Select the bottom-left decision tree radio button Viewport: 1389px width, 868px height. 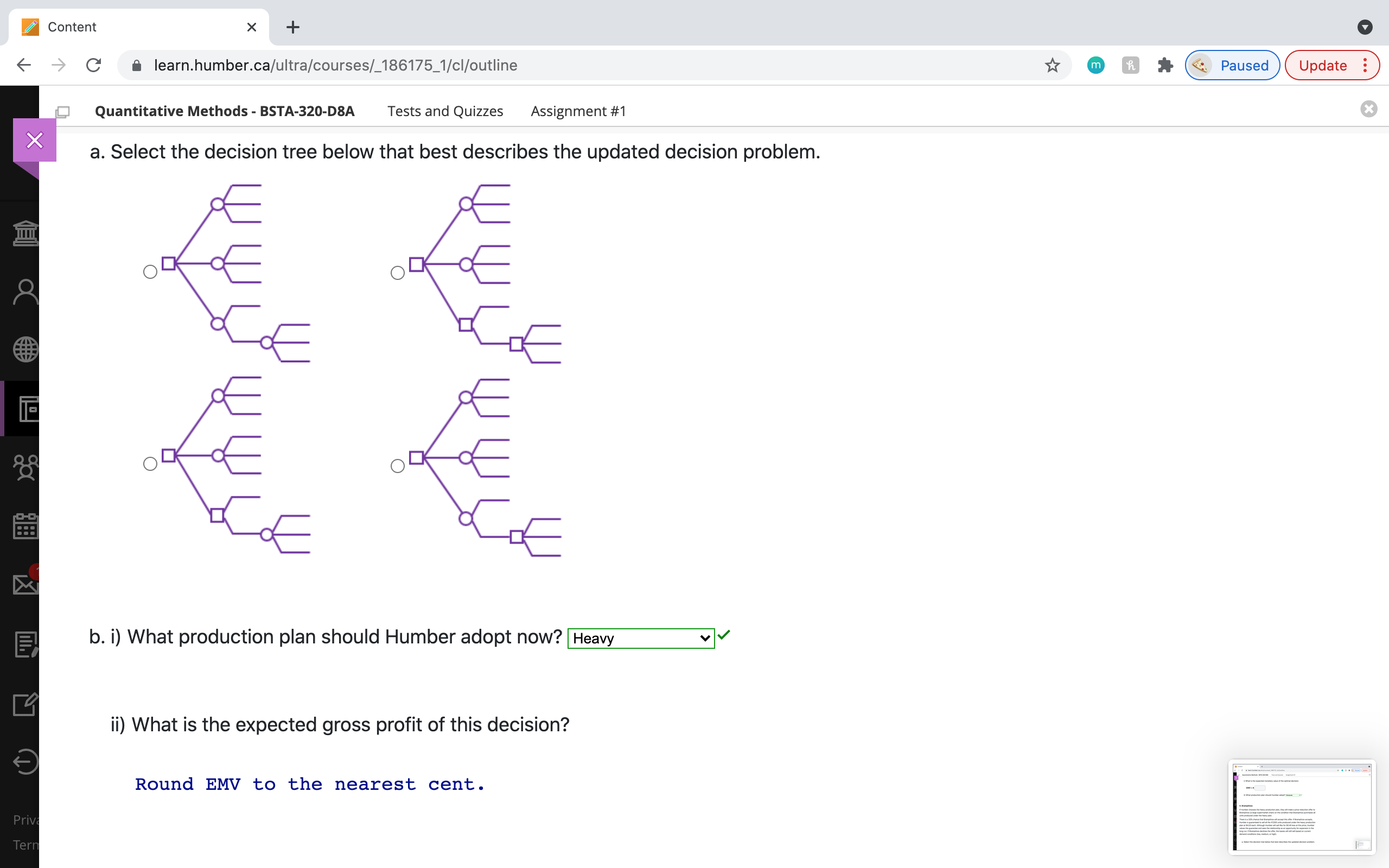150,464
